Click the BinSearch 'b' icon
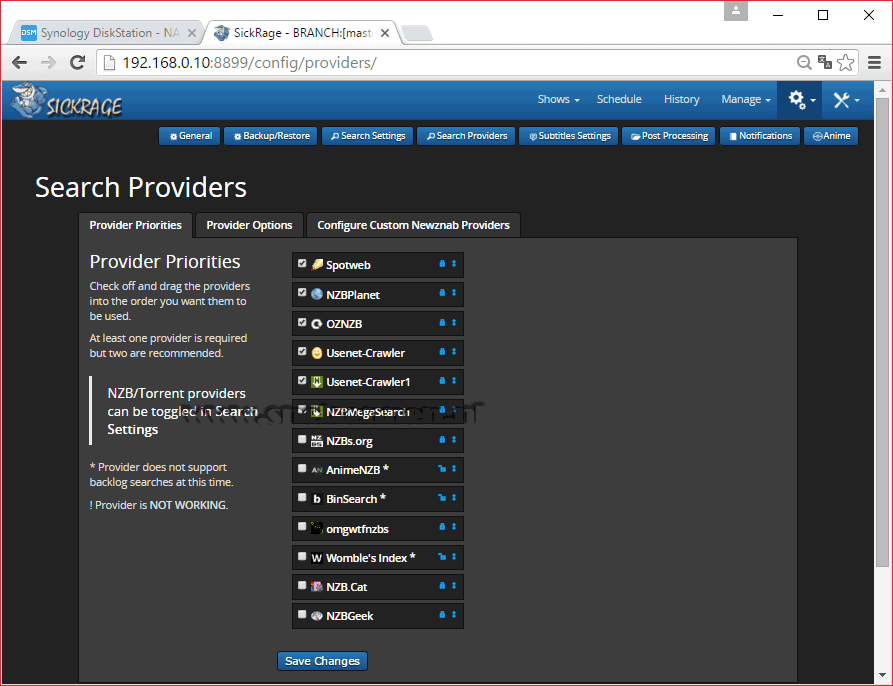The width and height of the screenshot is (893, 686). [x=317, y=499]
